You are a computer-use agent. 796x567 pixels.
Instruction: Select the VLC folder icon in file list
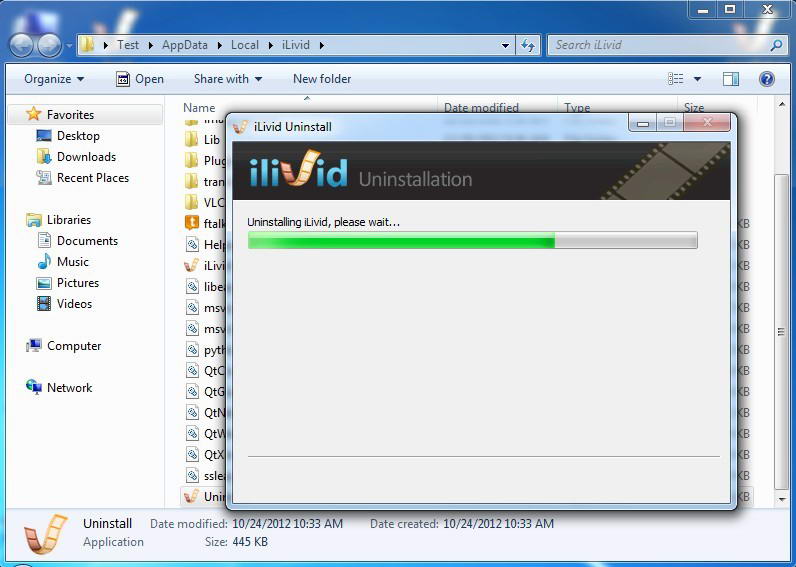(x=191, y=203)
